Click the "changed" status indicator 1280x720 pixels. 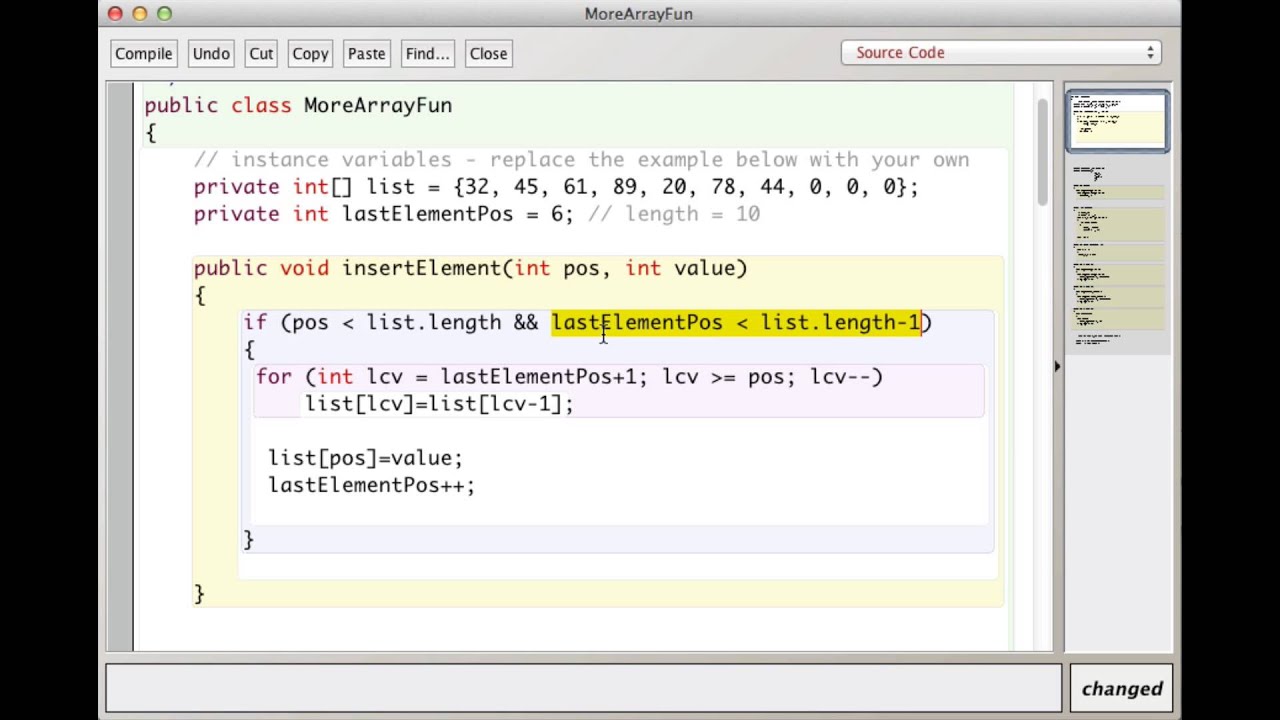(1122, 688)
